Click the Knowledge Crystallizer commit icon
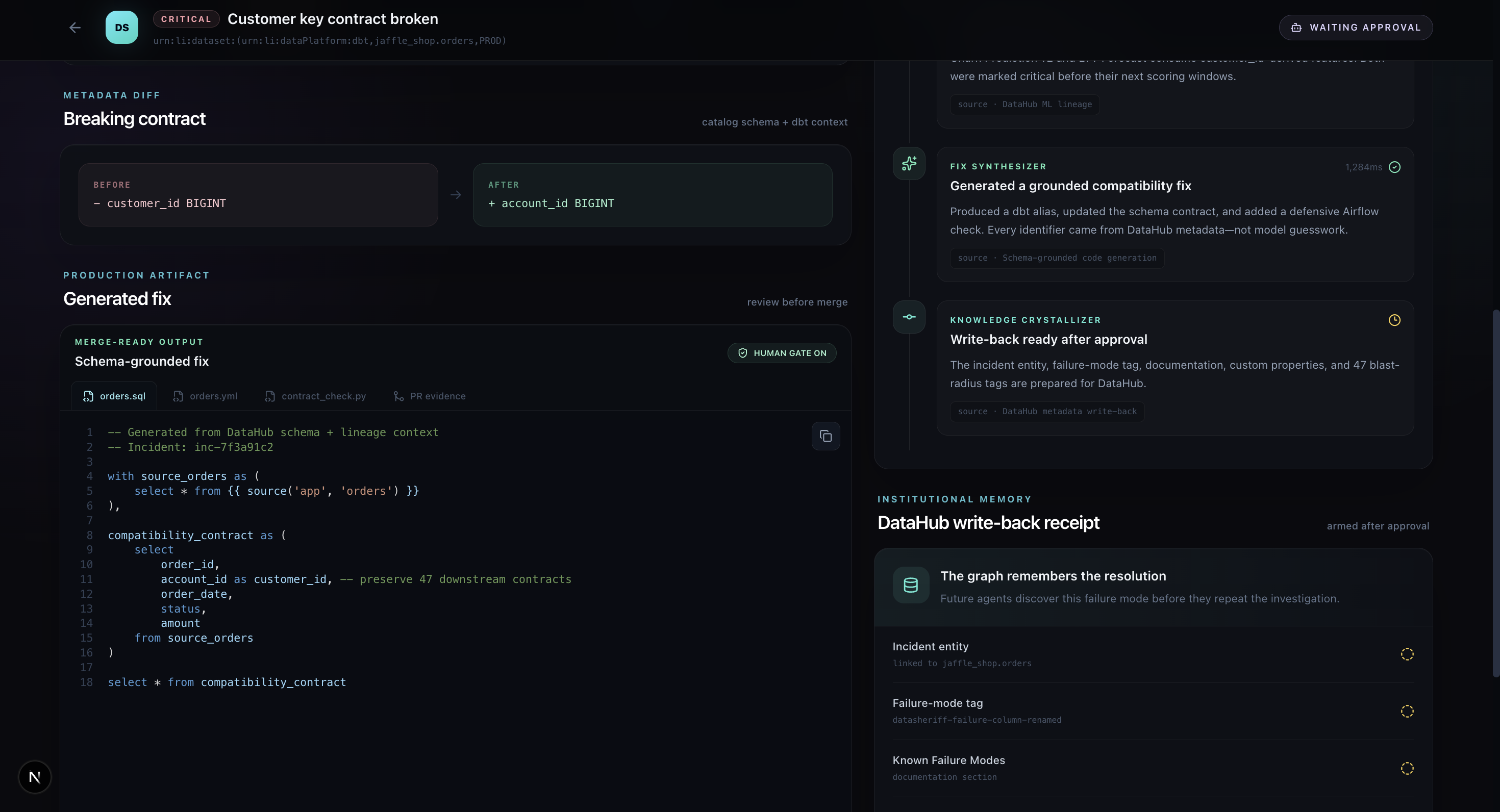Image resolution: width=1500 pixels, height=812 pixels. 909,317
